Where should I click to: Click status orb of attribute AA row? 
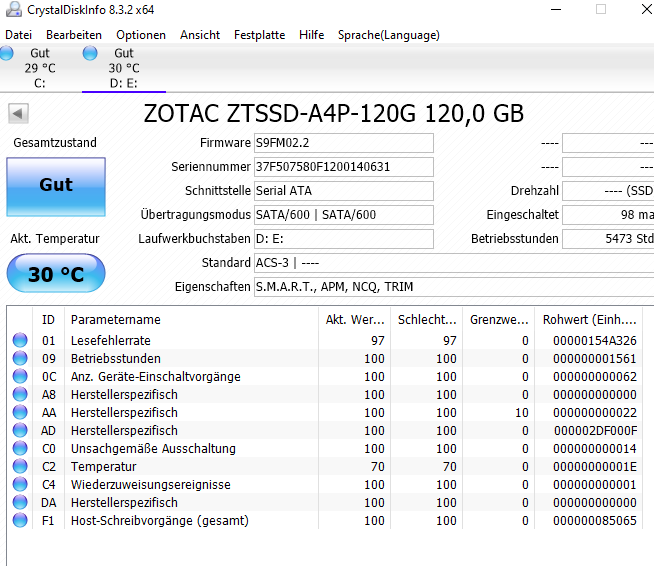tap(20, 412)
